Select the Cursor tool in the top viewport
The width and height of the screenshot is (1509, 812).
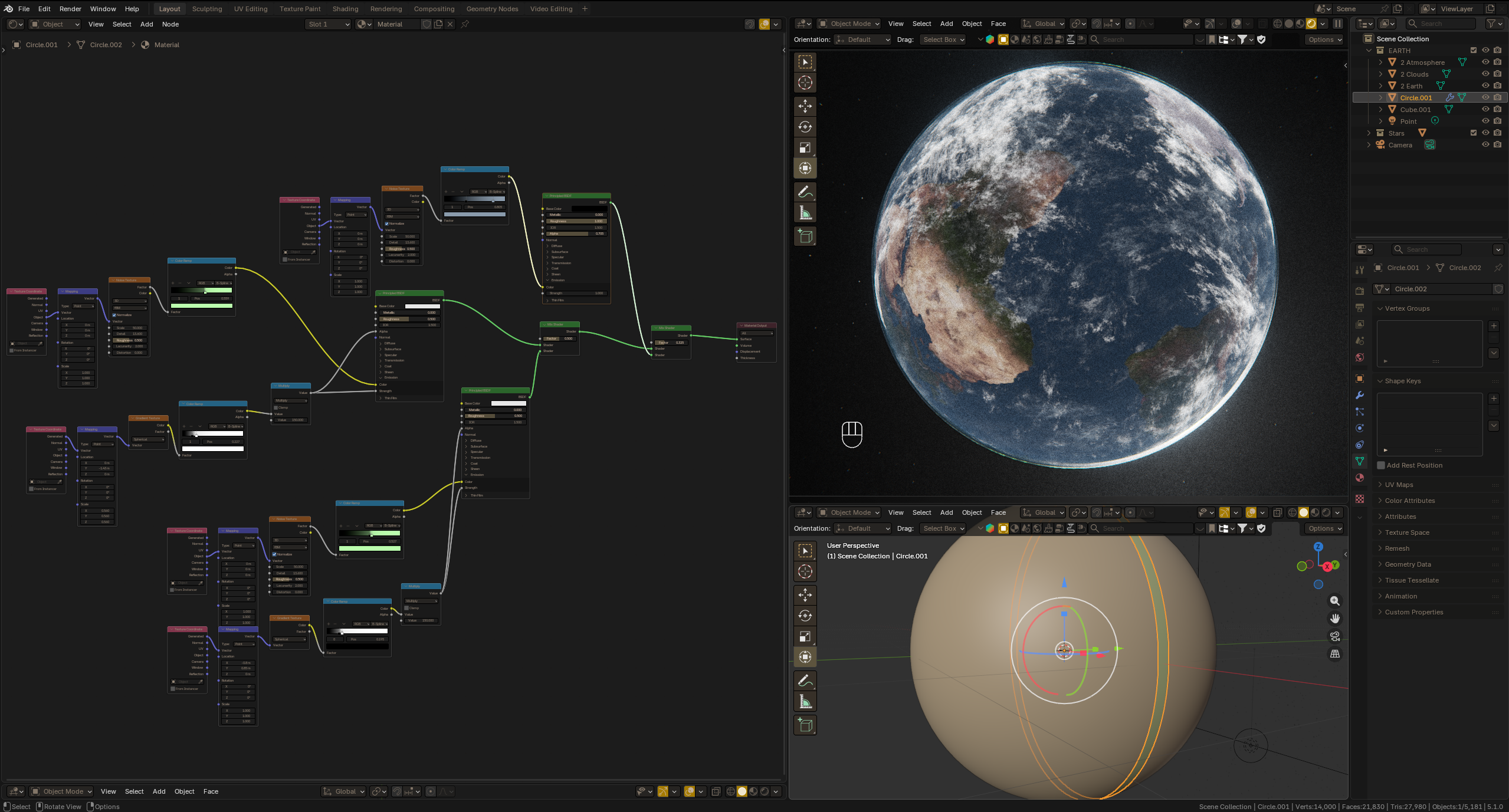805,83
